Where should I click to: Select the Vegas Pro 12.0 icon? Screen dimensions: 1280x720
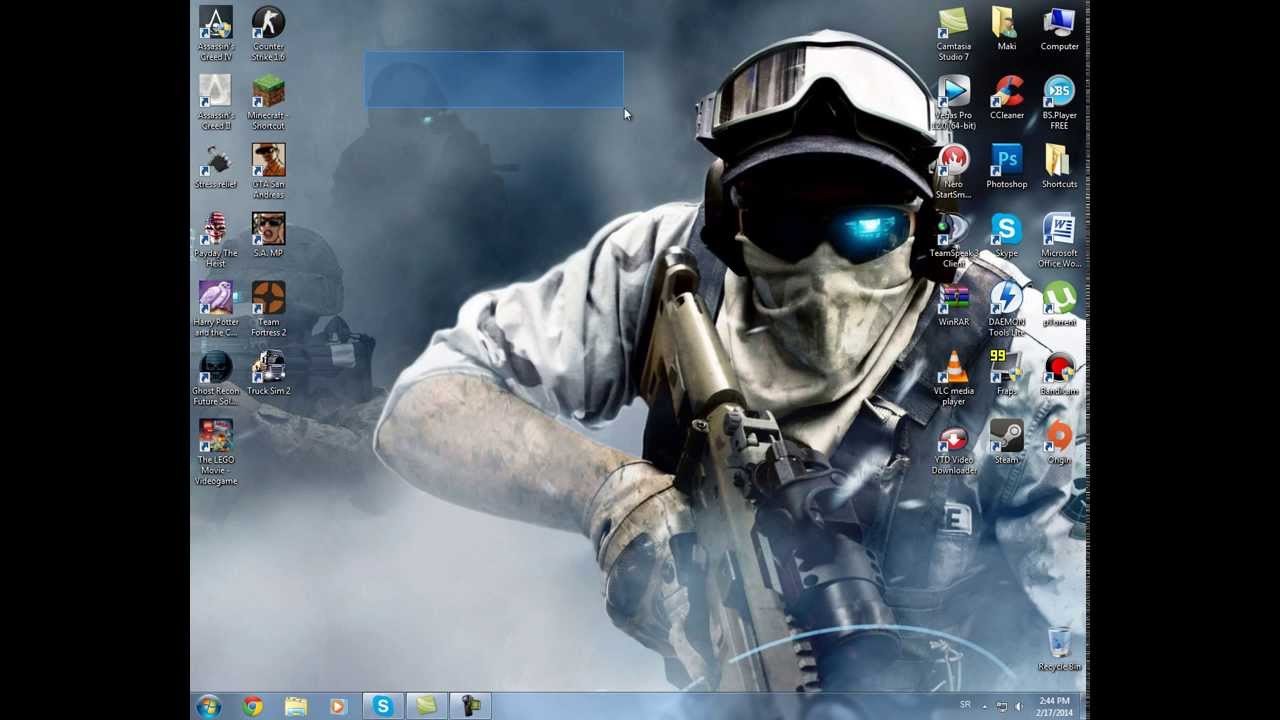point(954,103)
